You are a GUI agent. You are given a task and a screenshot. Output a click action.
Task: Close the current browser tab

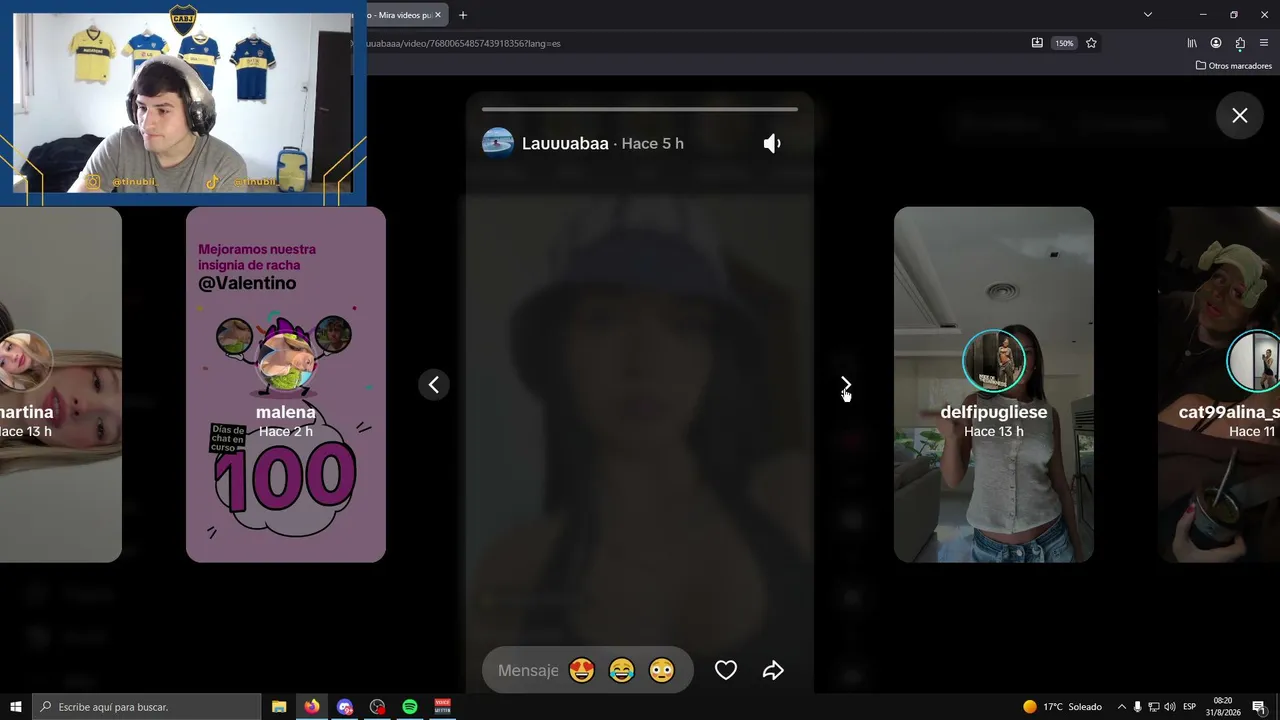pyautogui.click(x=437, y=15)
